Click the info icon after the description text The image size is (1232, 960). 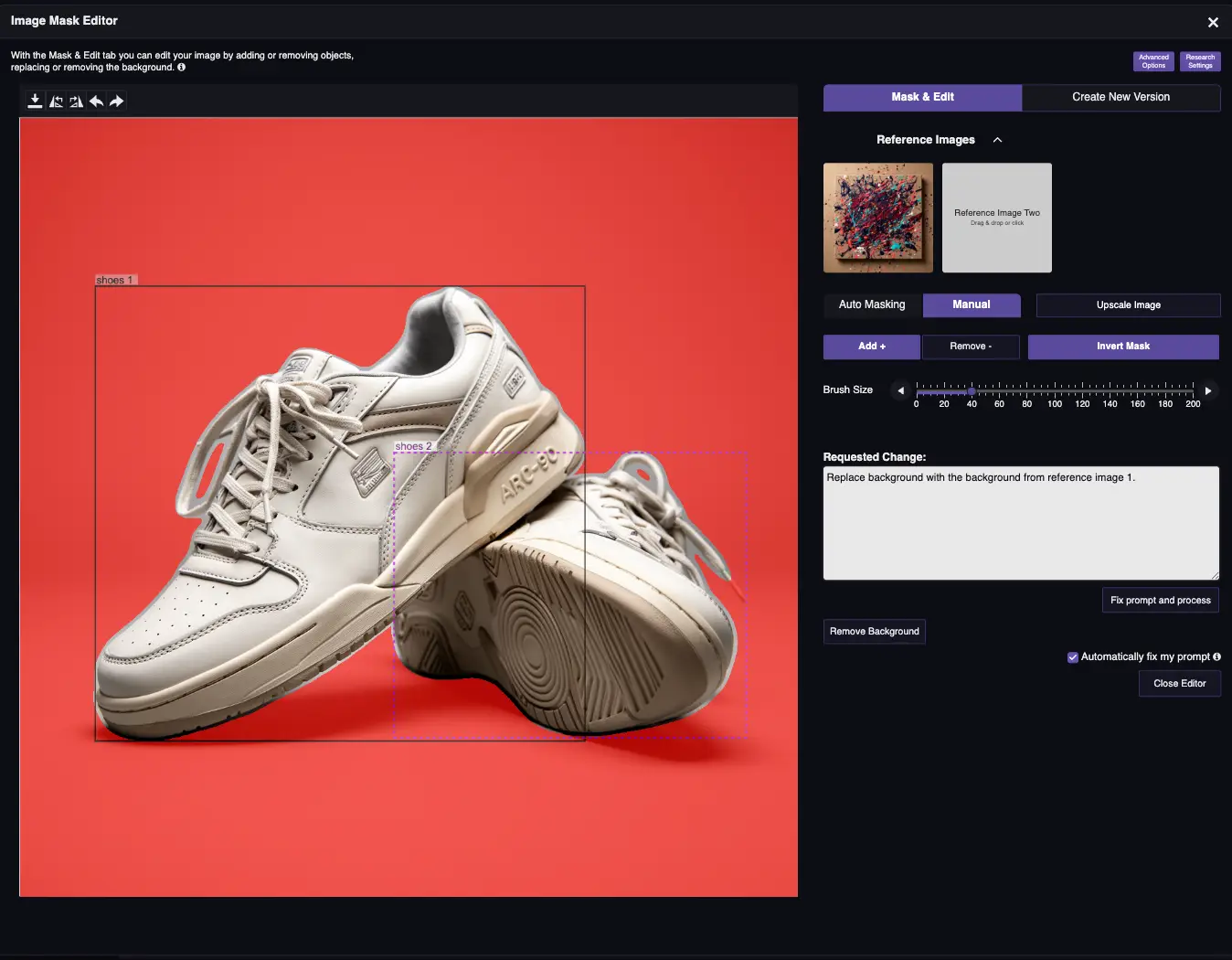point(181,68)
